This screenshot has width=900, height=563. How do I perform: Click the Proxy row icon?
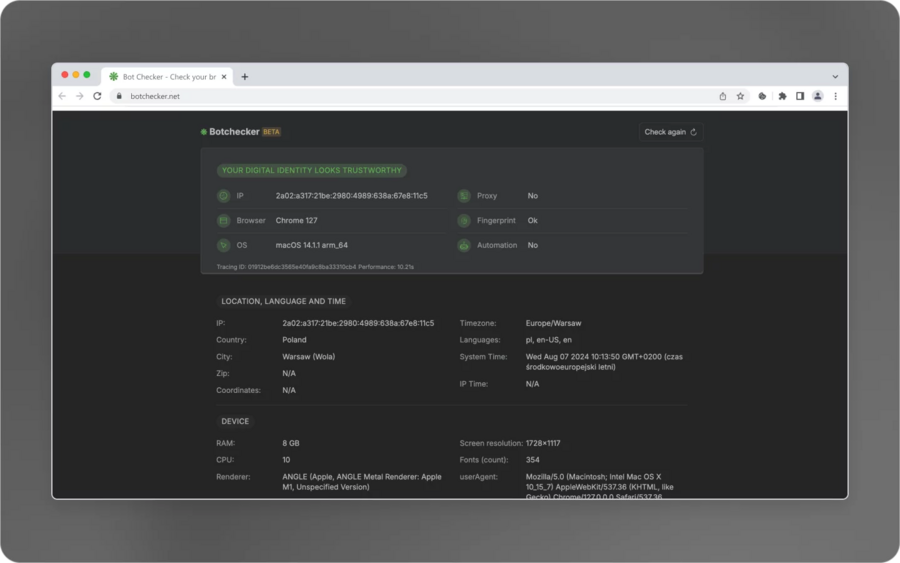(464, 196)
